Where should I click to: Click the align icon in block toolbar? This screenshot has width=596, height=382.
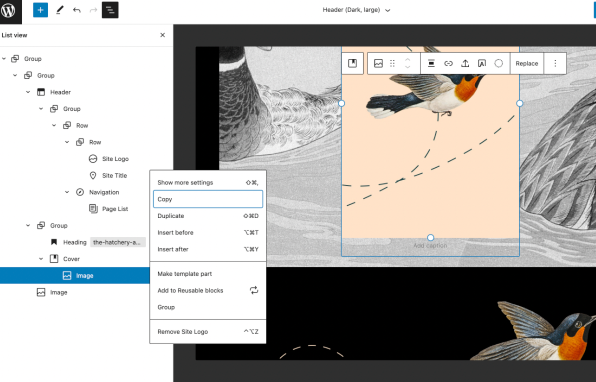(431, 63)
